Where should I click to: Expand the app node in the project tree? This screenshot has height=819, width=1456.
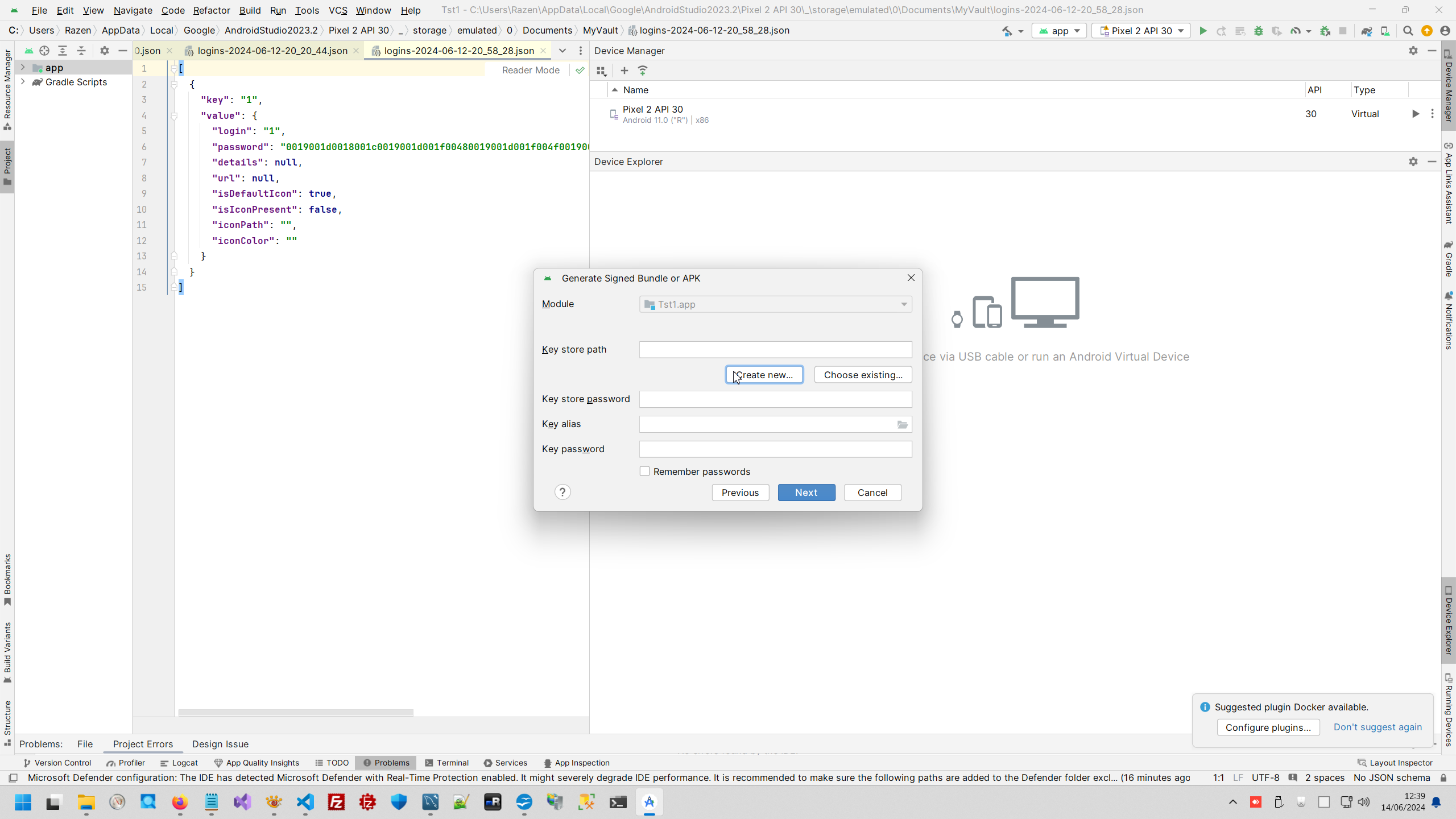(23, 68)
